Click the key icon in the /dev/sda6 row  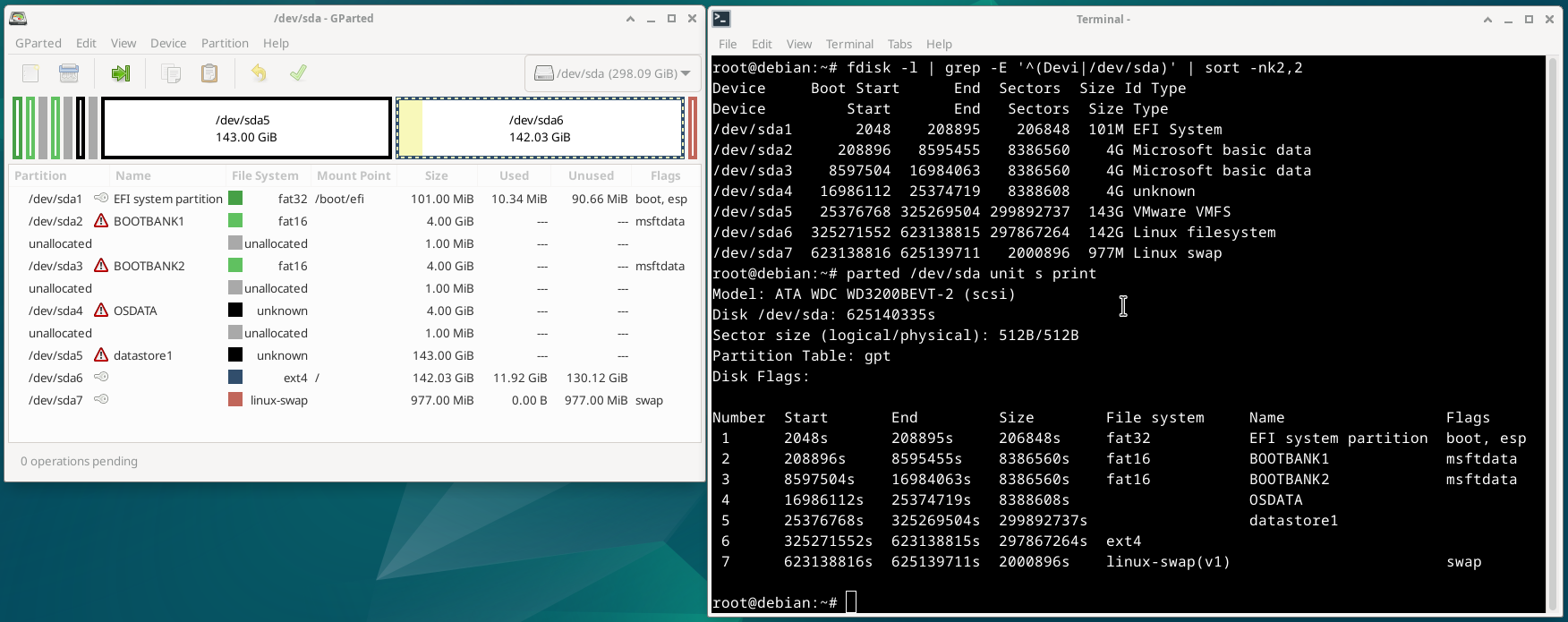(x=101, y=377)
